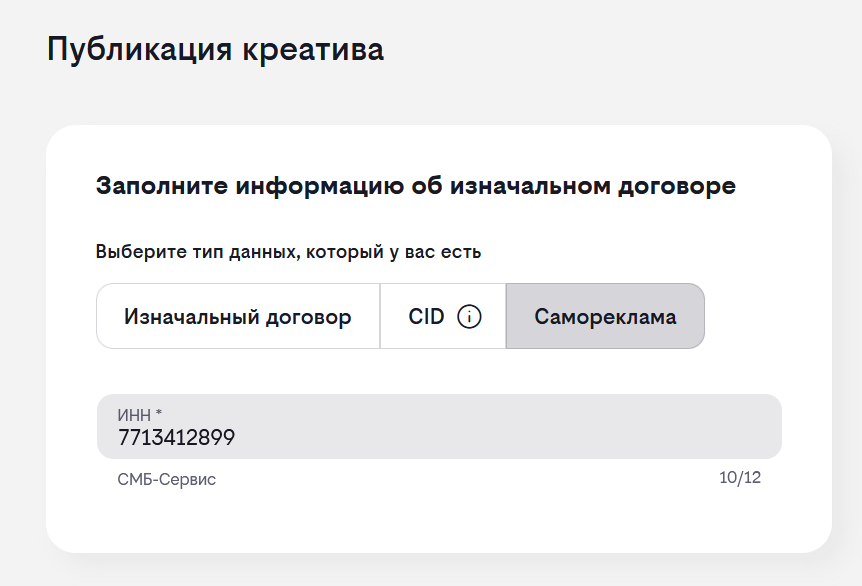This screenshot has width=862, height=586.
Task: Click the divider between "Изначальный договор" and CID
Action: (380, 317)
